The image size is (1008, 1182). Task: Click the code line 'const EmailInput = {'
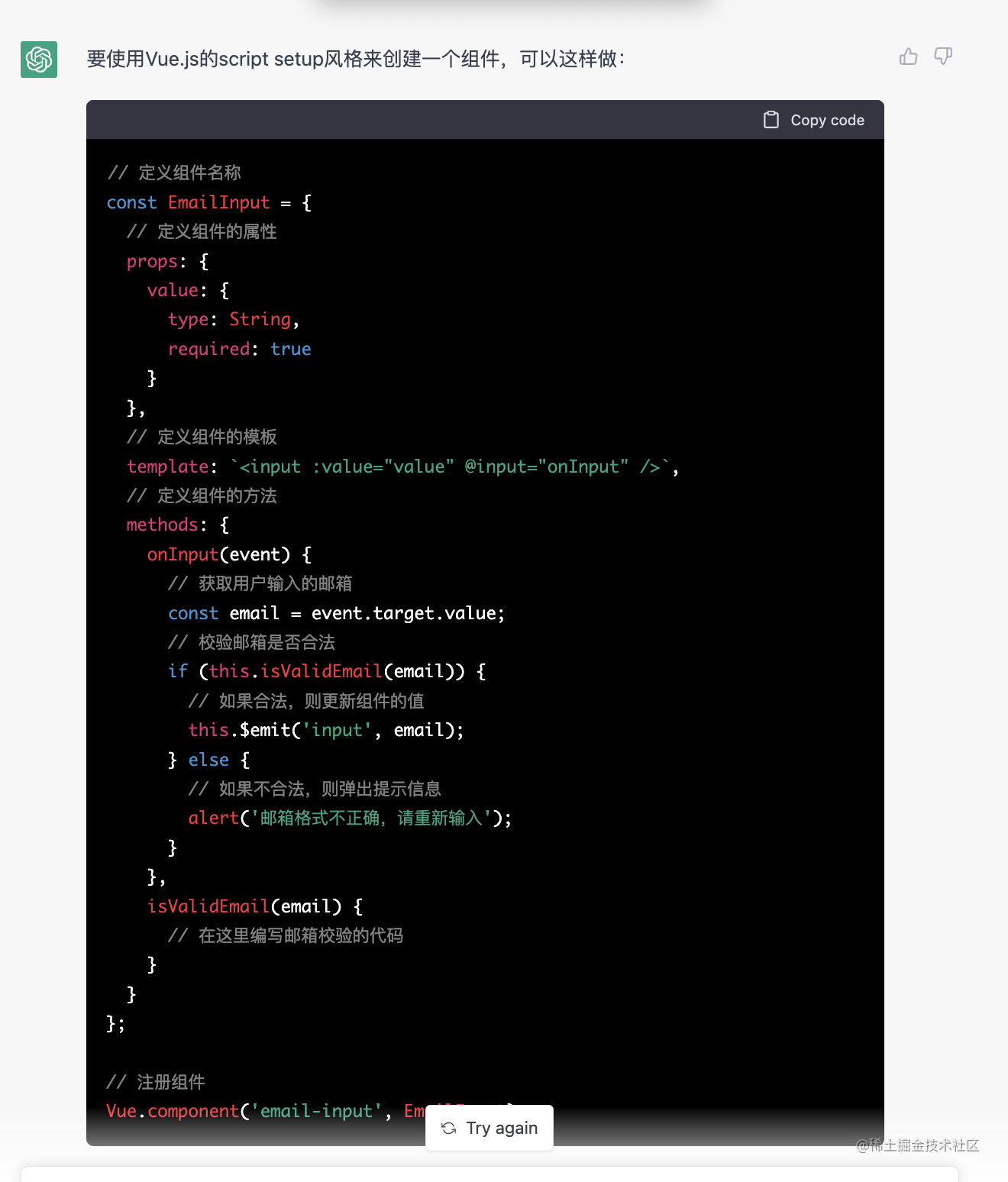(209, 202)
